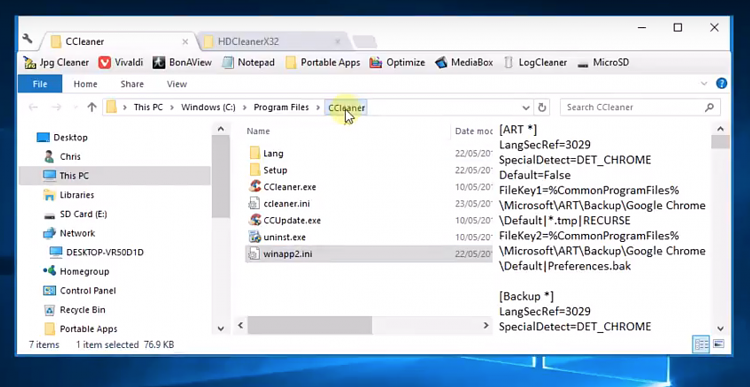Image resolution: width=750 pixels, height=387 pixels.
Task: Expand Windows (C:) breadcrumb arrow
Action: pos(244,108)
